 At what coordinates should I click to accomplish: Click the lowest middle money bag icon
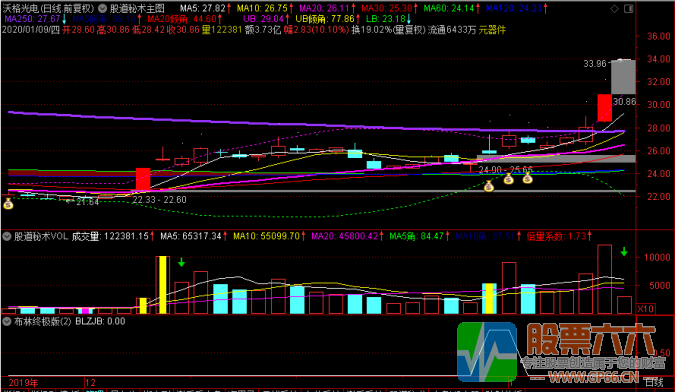point(489,186)
